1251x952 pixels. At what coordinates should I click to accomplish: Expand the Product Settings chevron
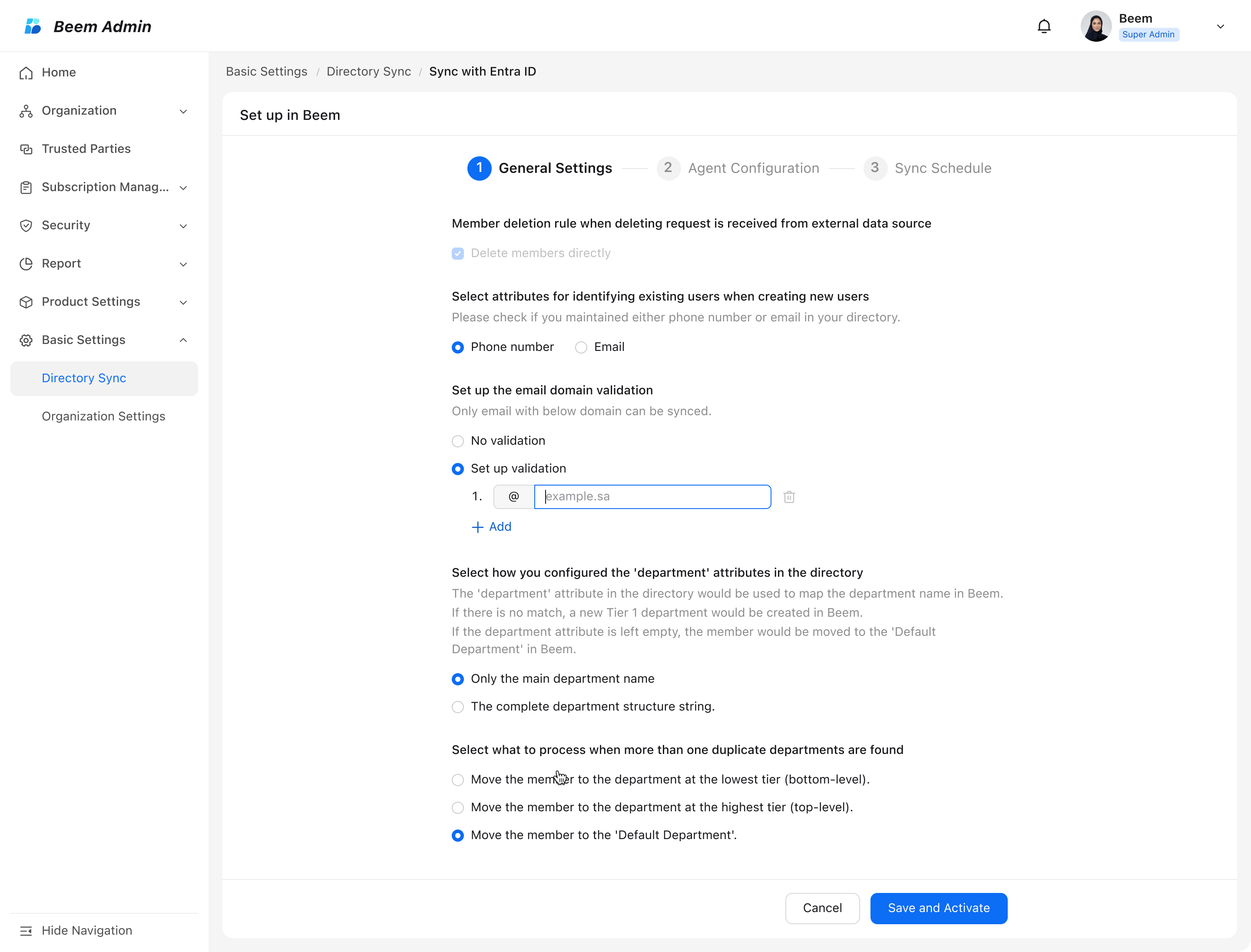point(183,302)
